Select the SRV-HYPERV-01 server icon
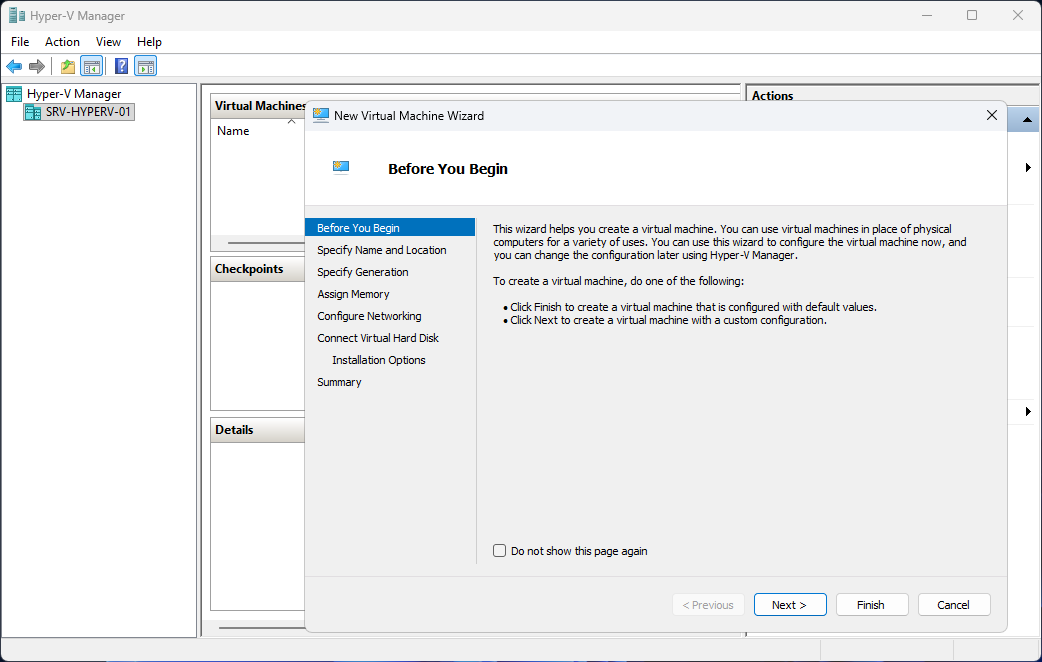 [33, 112]
